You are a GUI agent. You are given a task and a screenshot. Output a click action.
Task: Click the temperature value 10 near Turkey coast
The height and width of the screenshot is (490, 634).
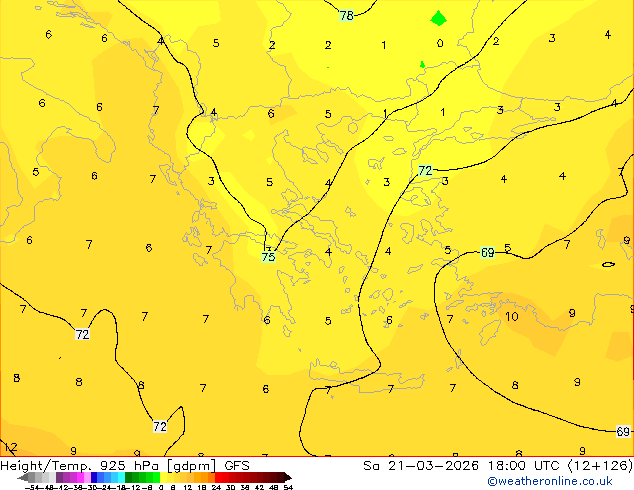(x=511, y=317)
